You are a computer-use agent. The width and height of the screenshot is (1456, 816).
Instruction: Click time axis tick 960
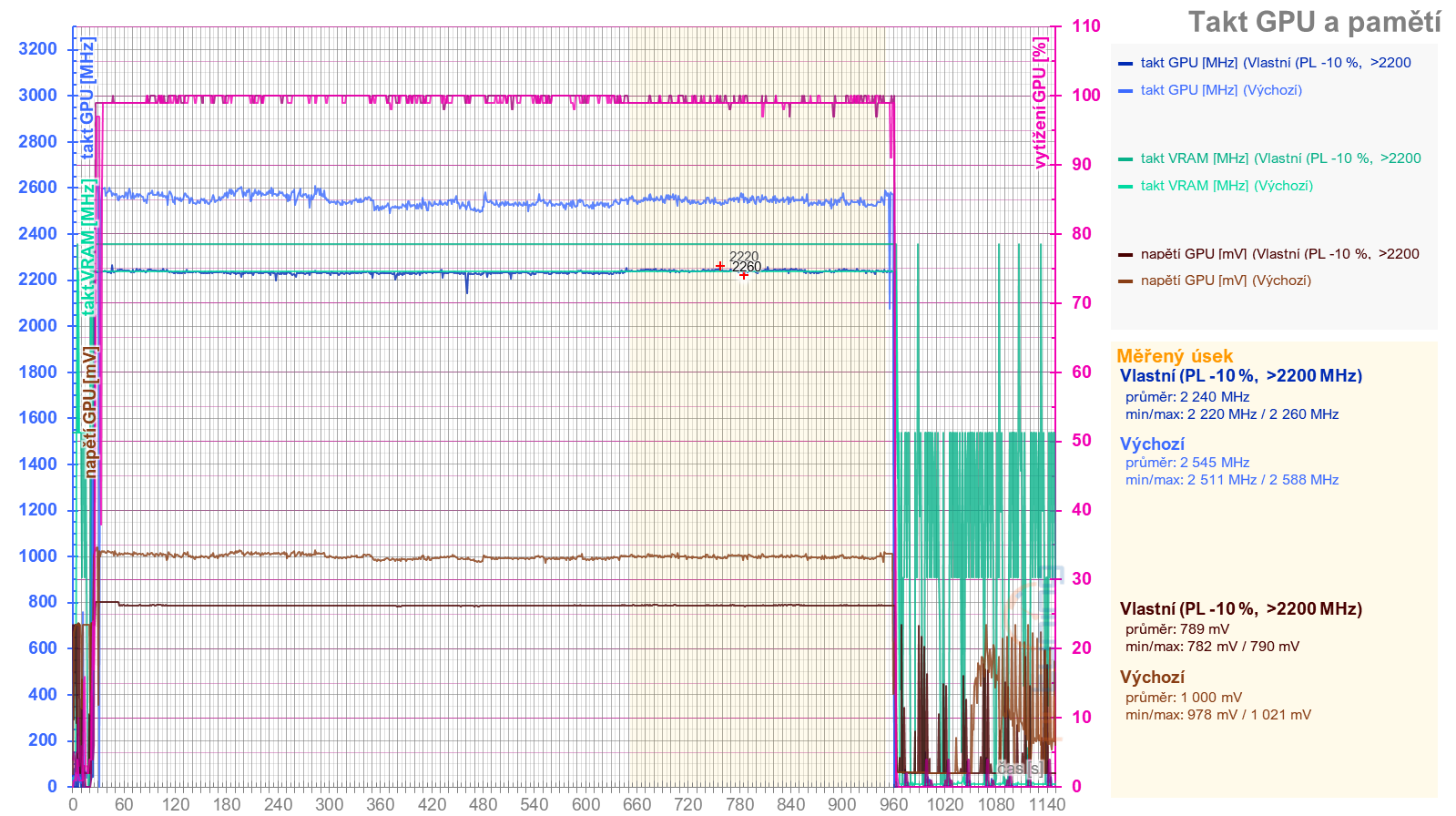point(894,804)
